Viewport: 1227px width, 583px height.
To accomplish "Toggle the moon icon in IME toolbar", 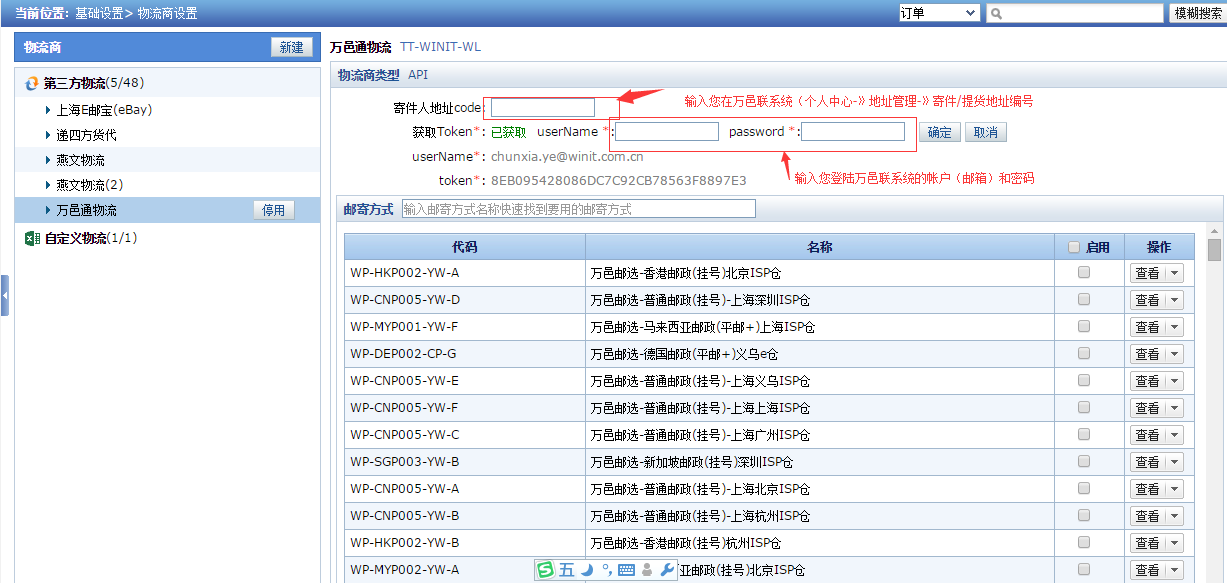I will (587, 570).
